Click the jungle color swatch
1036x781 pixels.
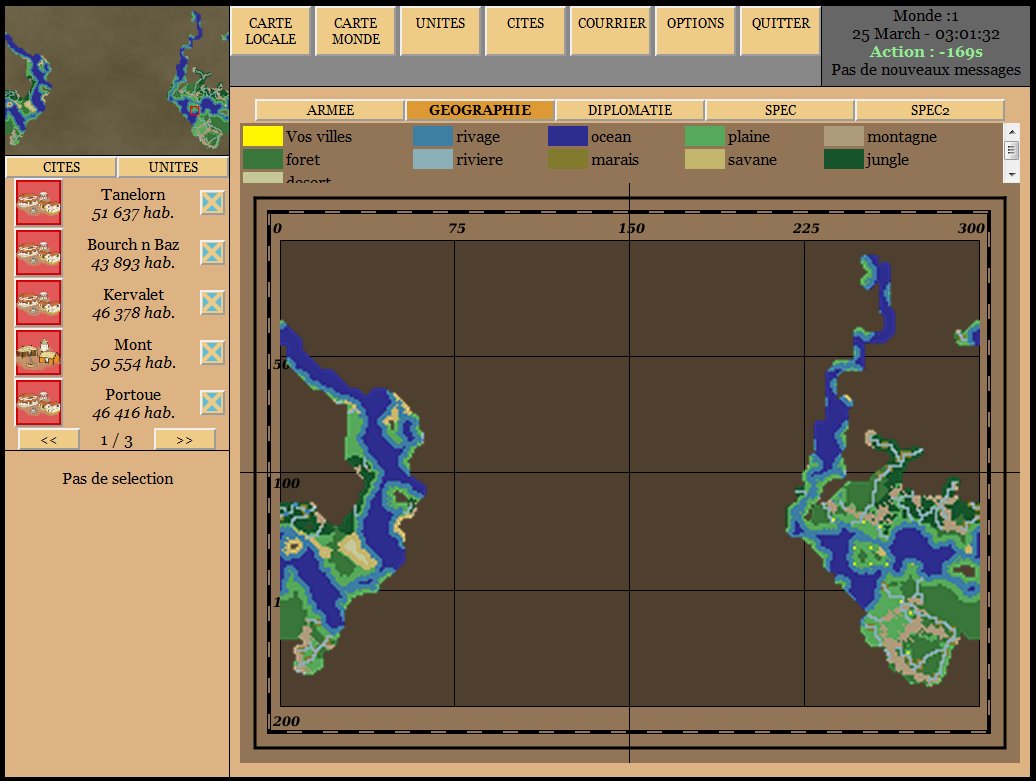pyautogui.click(x=844, y=159)
